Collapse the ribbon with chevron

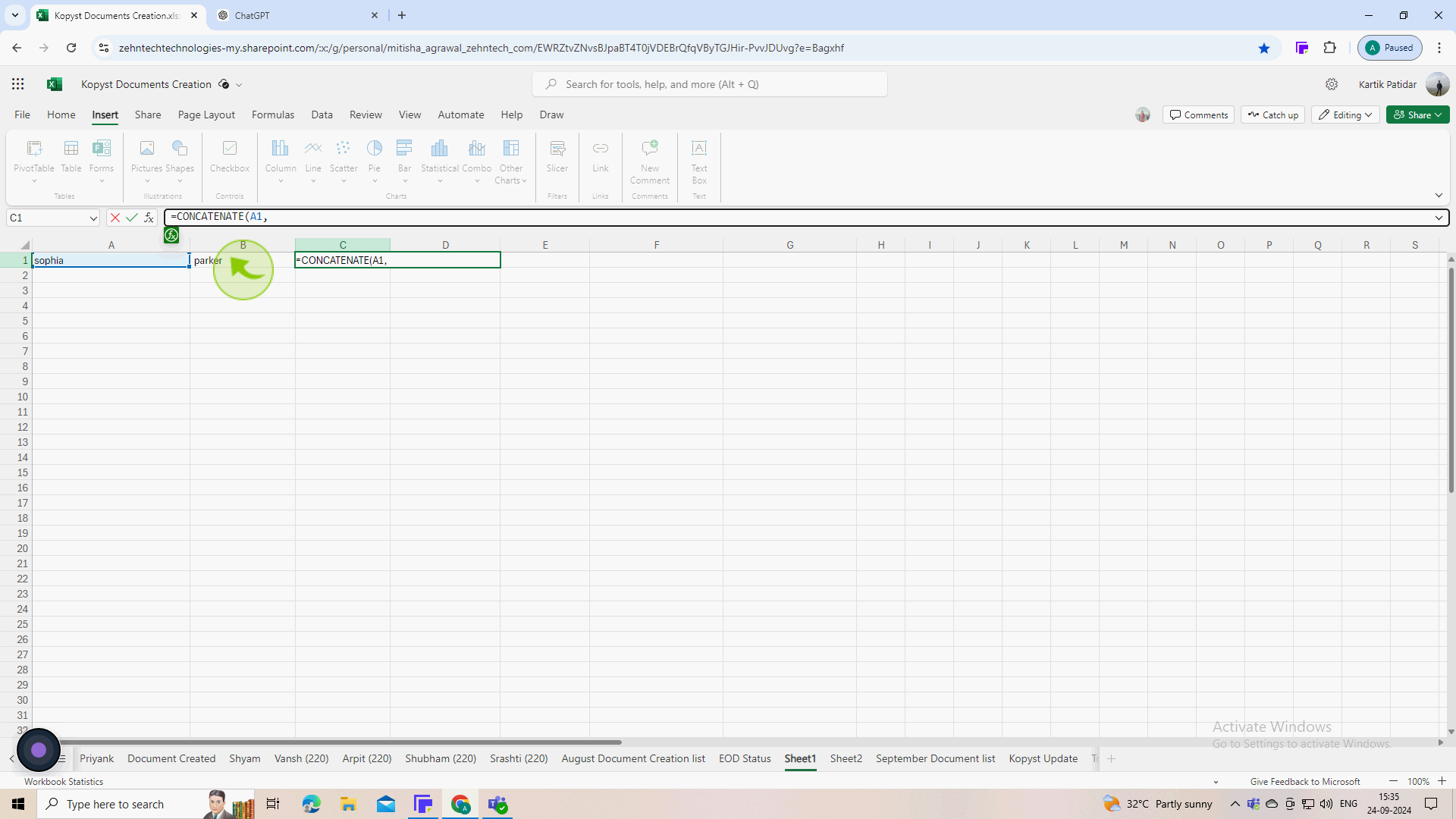1439,196
